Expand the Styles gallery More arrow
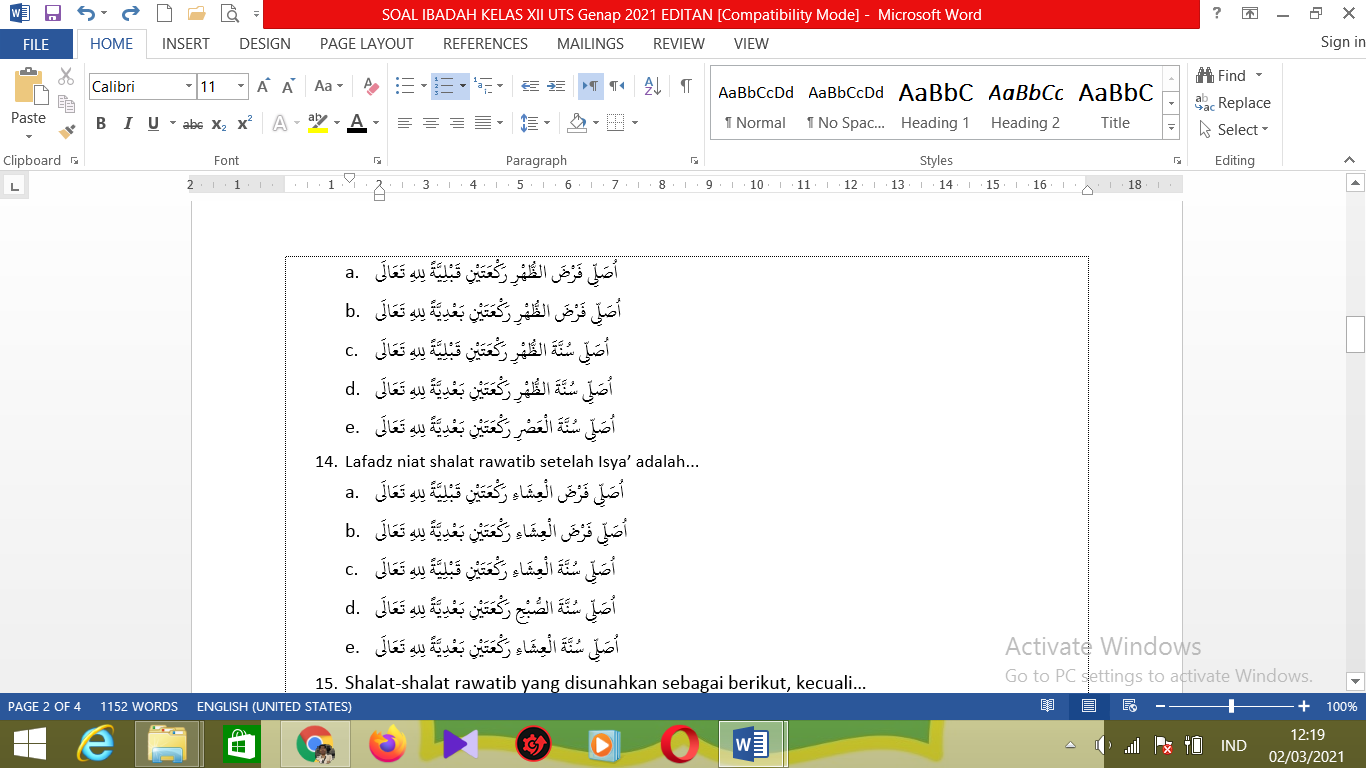Viewport: 1366px width, 768px height. 1171,128
